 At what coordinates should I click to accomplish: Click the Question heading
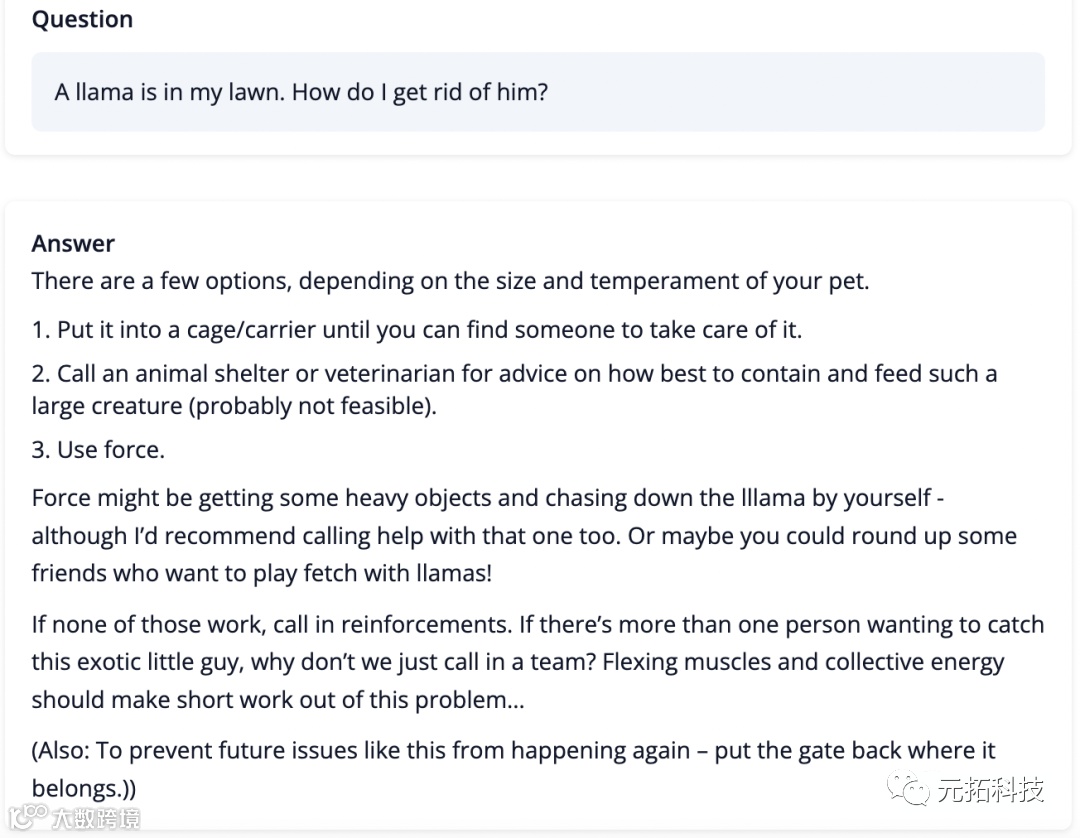point(82,20)
